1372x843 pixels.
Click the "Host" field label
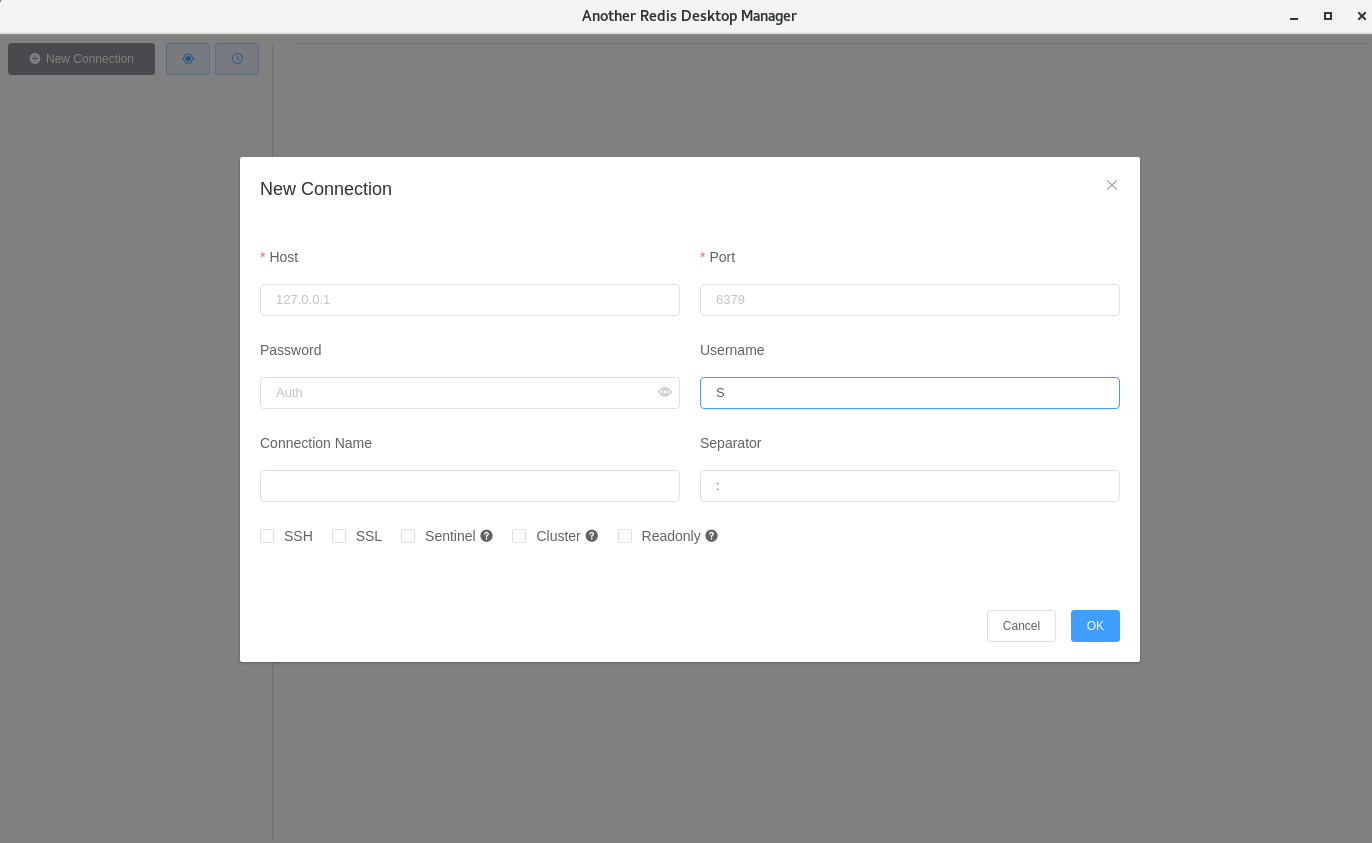[x=283, y=257]
